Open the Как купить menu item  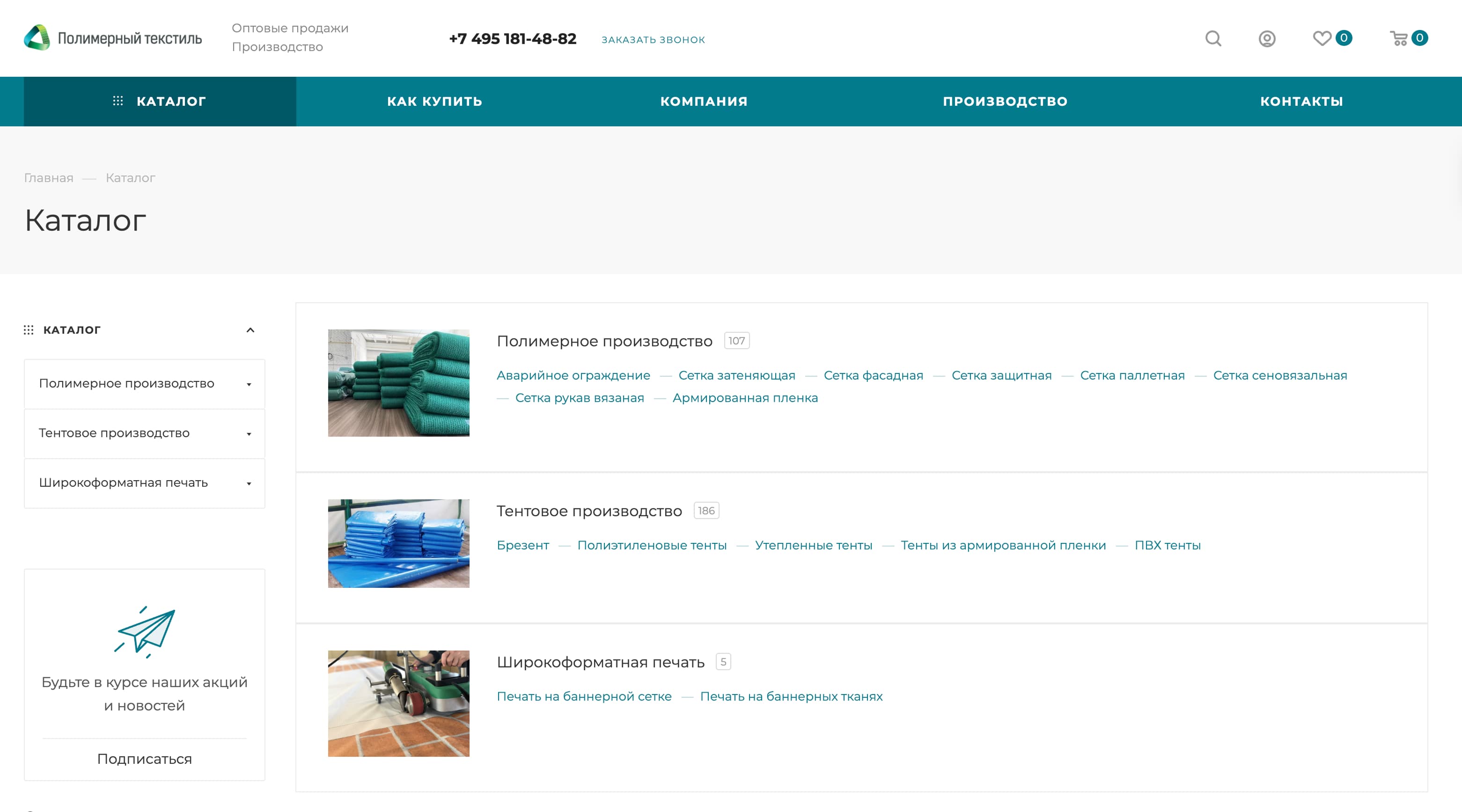coord(434,101)
